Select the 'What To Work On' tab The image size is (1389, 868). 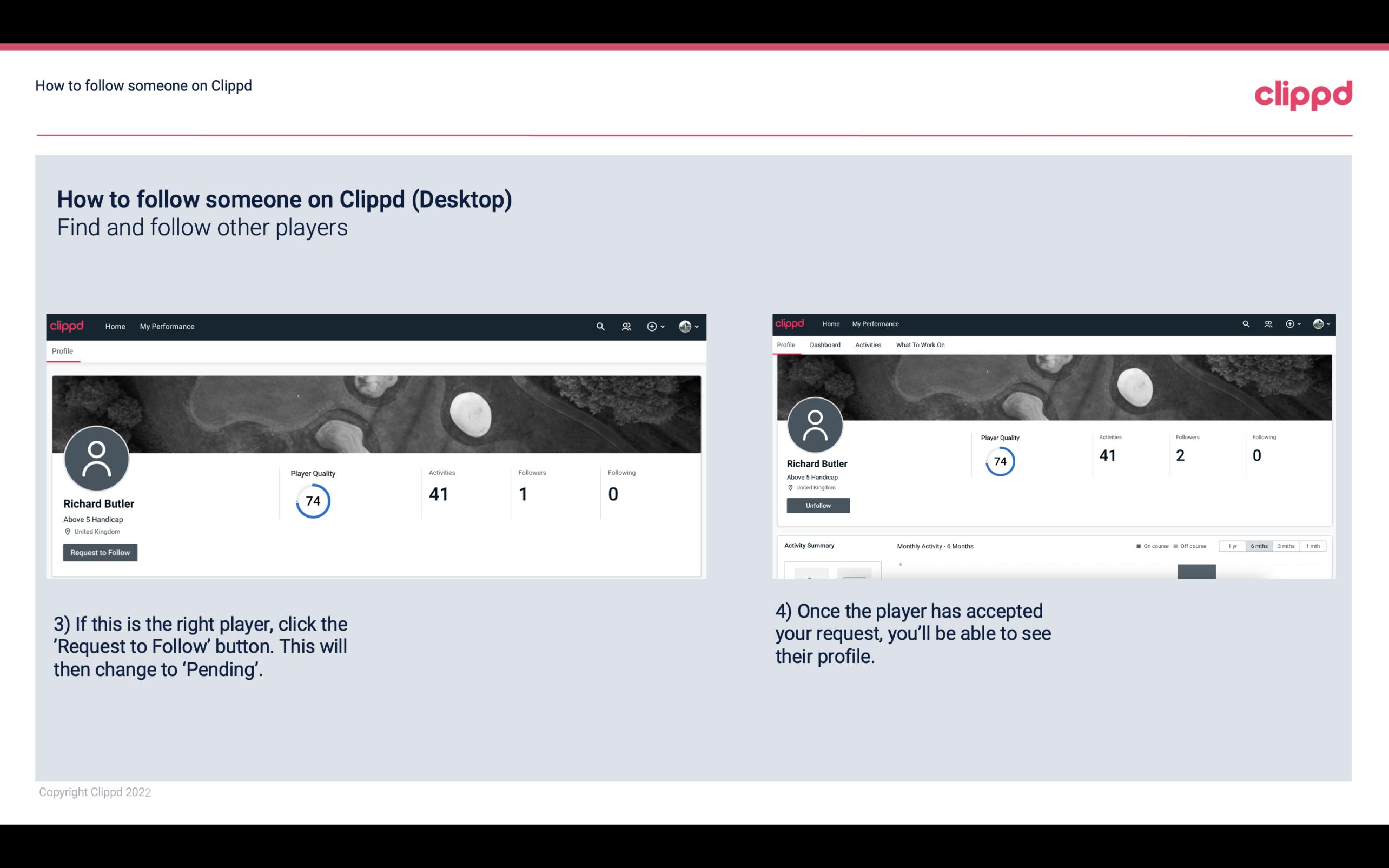(920, 345)
